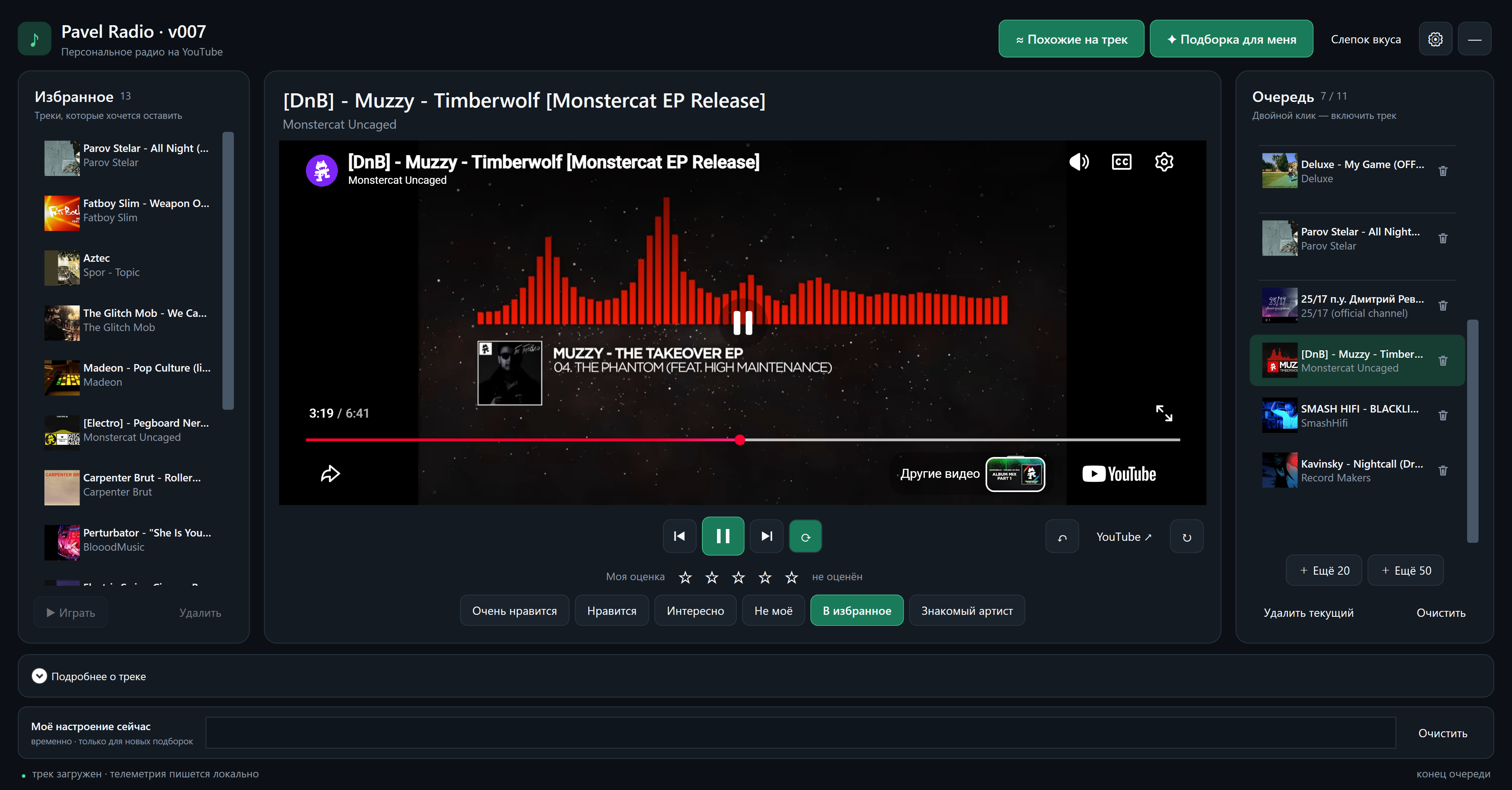Rate the track two stars
The image size is (1512, 790).
click(712, 577)
